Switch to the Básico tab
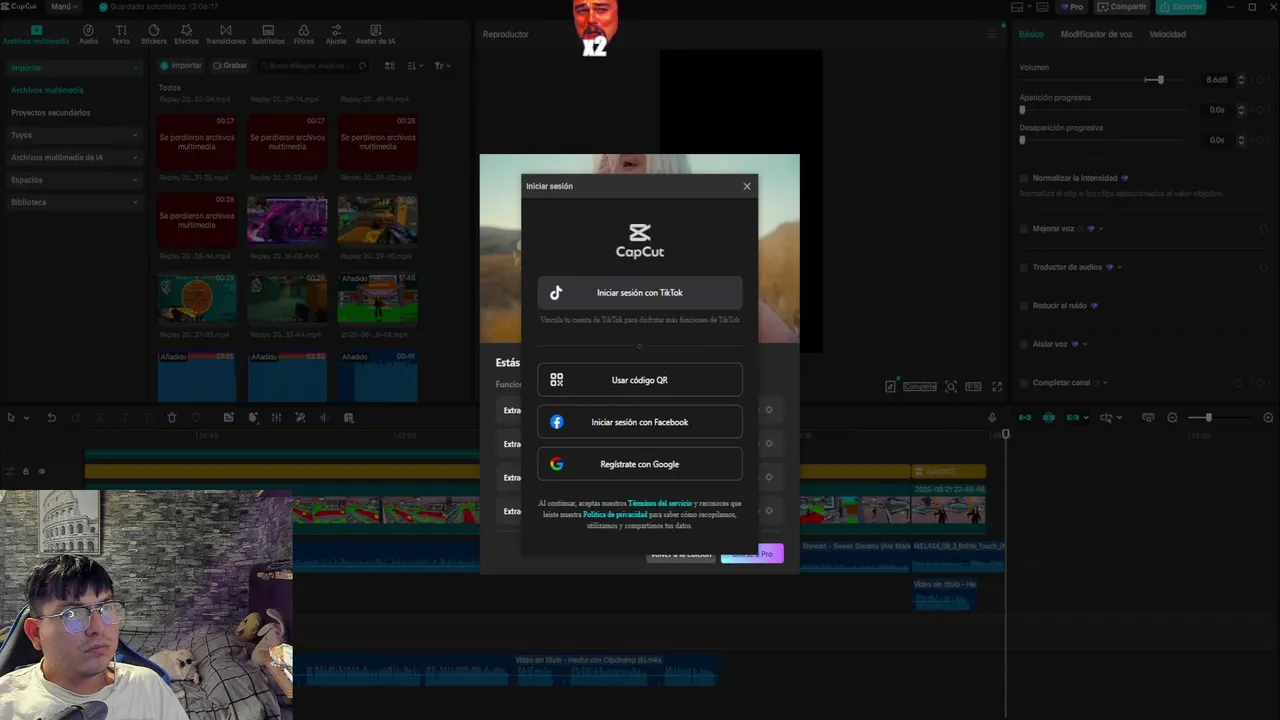Screen dimensions: 1280x720 coord(1031,34)
